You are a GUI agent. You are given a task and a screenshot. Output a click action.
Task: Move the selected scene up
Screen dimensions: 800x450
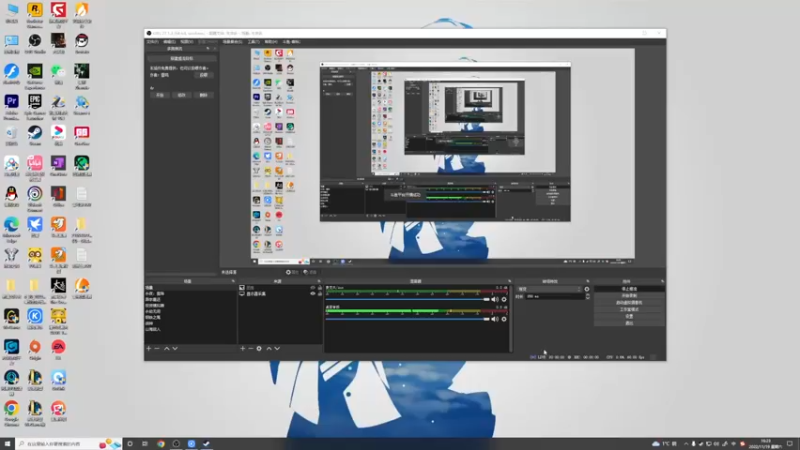pos(166,348)
